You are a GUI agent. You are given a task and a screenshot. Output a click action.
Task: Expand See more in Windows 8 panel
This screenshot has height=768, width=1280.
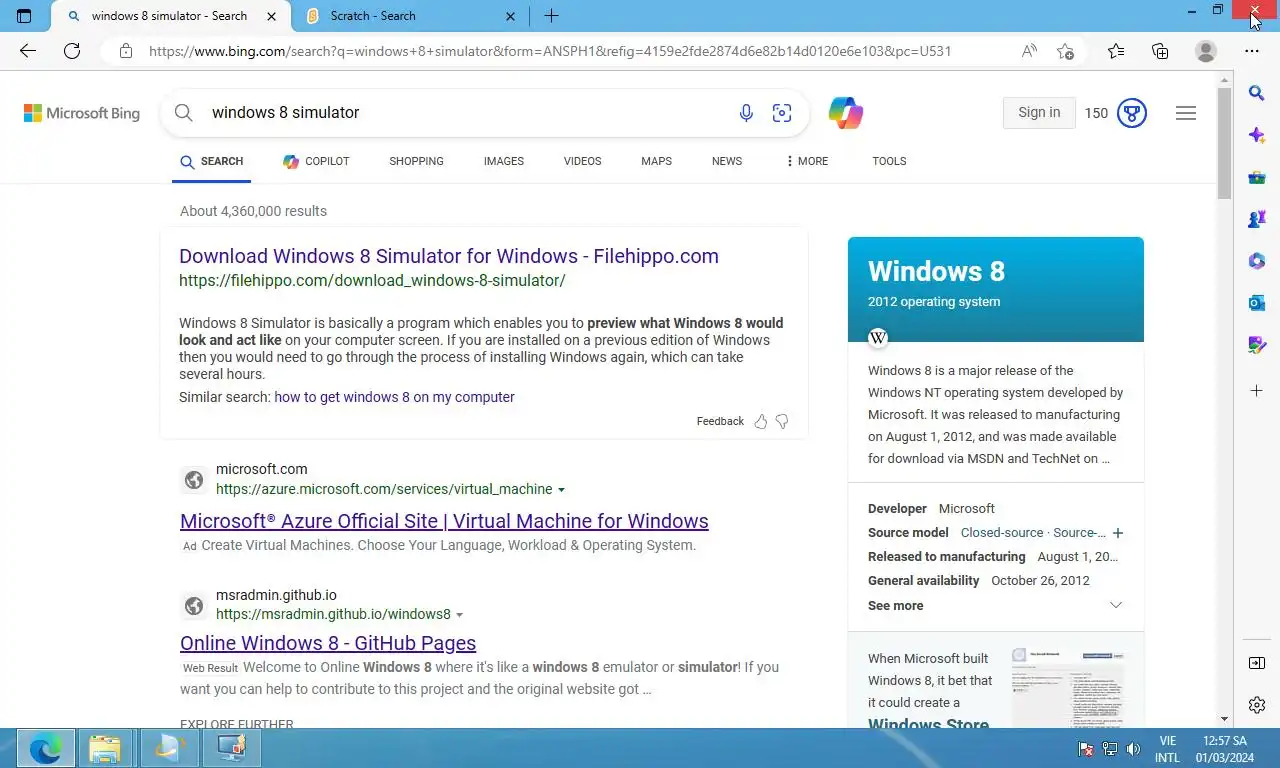995,605
